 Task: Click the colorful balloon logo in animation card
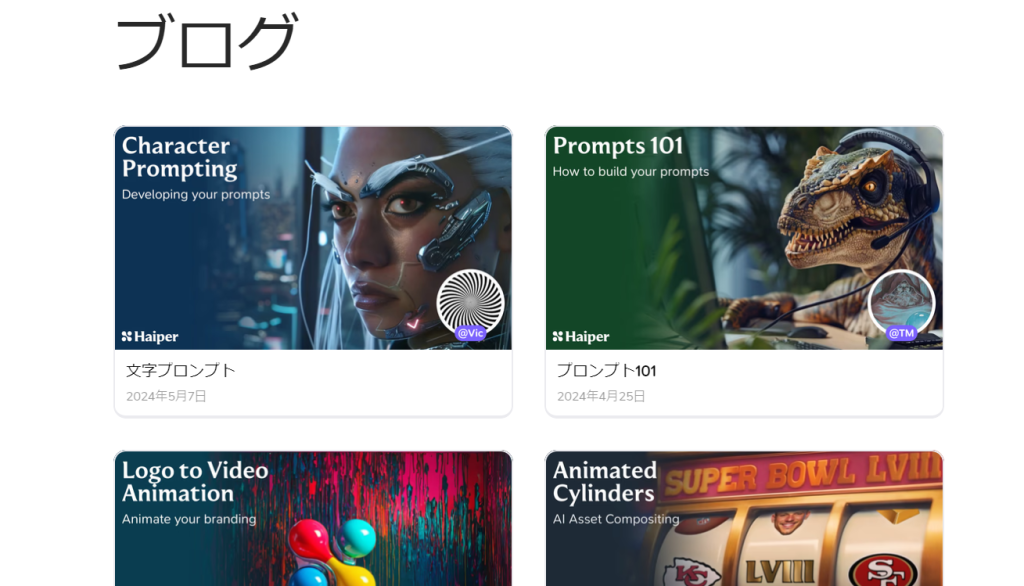(x=332, y=553)
